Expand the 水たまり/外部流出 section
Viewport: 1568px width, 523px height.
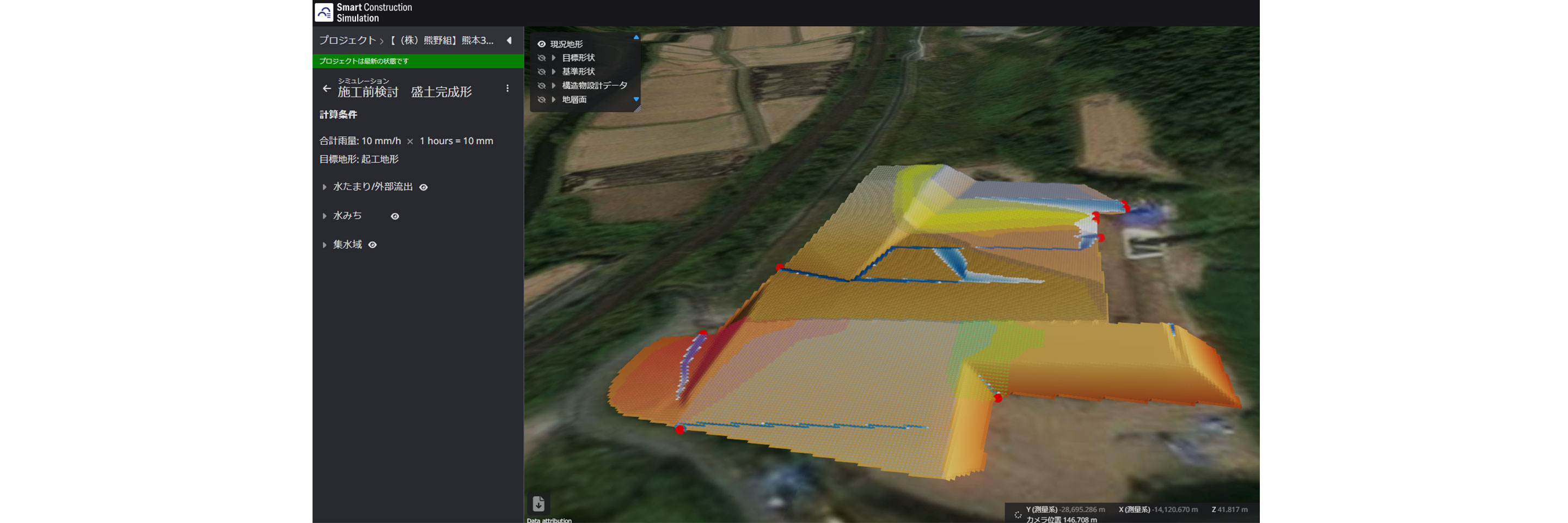tap(324, 187)
